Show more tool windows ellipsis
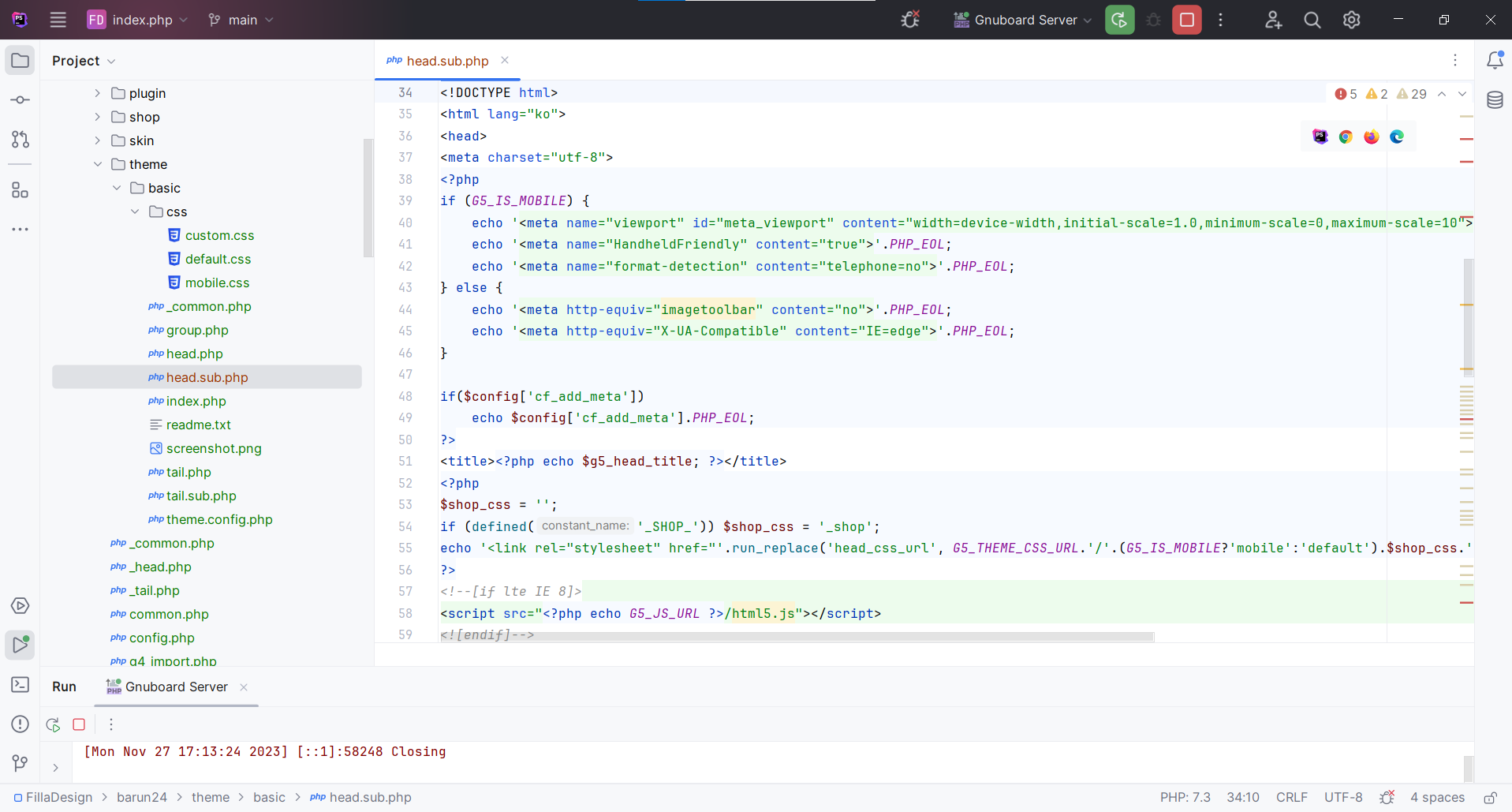The height and width of the screenshot is (812, 1512). [21, 230]
